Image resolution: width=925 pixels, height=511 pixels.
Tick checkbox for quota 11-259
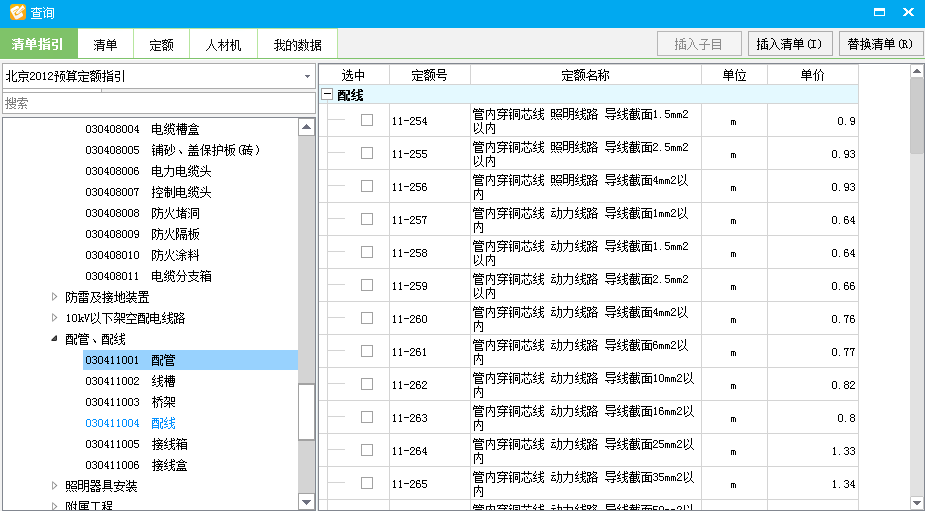367,285
